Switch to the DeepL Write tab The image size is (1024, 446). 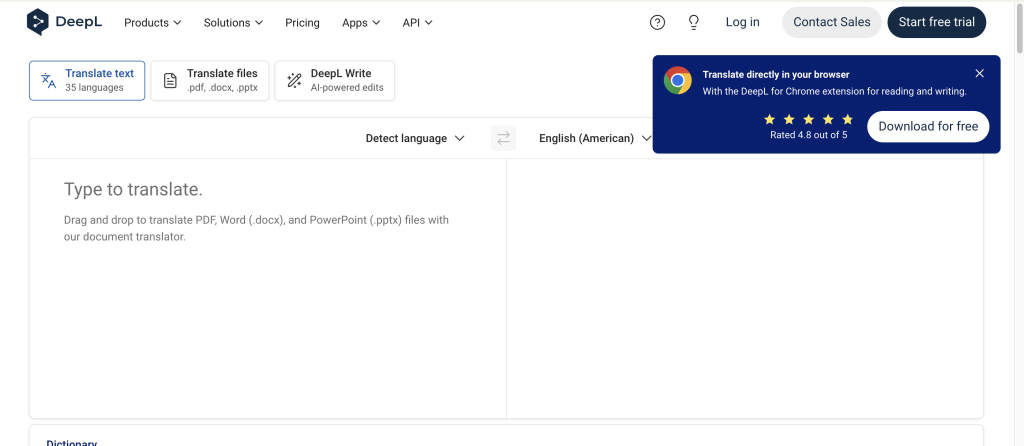tap(334, 81)
